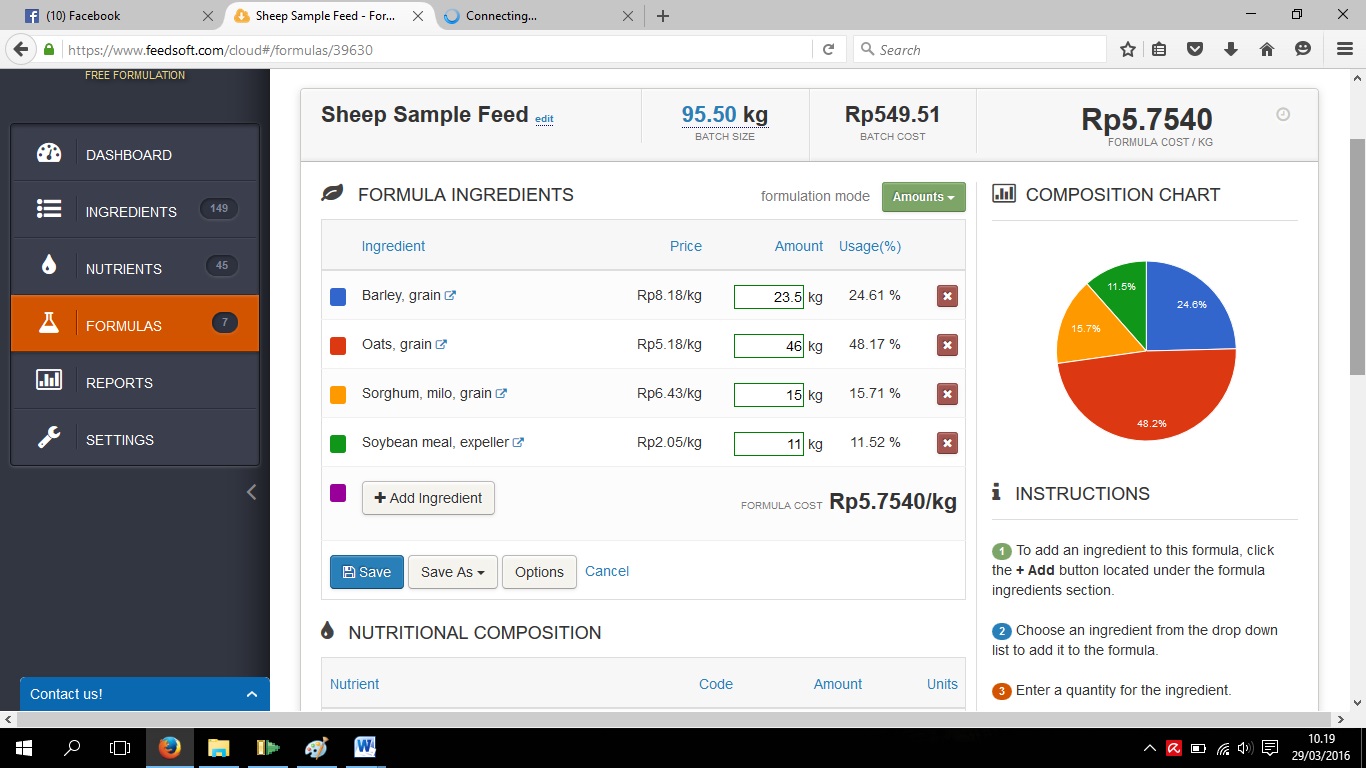
Task: Open the Reports section
Action: click(119, 383)
